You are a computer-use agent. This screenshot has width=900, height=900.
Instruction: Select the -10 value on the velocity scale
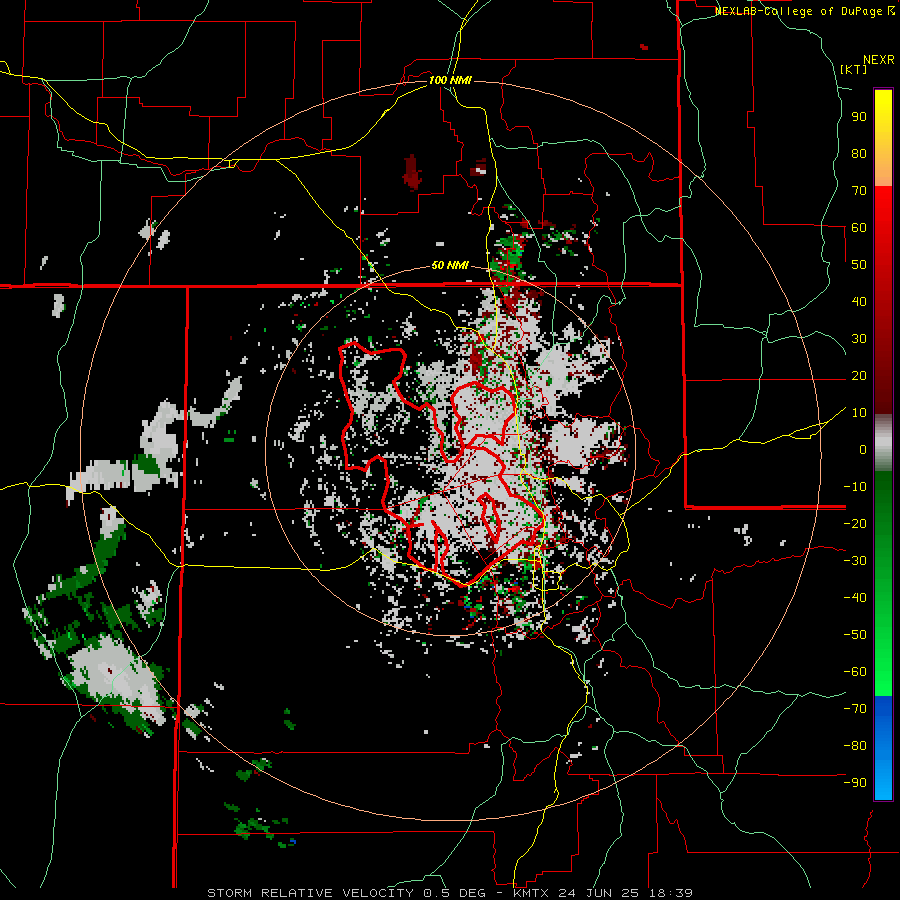pyautogui.click(x=855, y=487)
